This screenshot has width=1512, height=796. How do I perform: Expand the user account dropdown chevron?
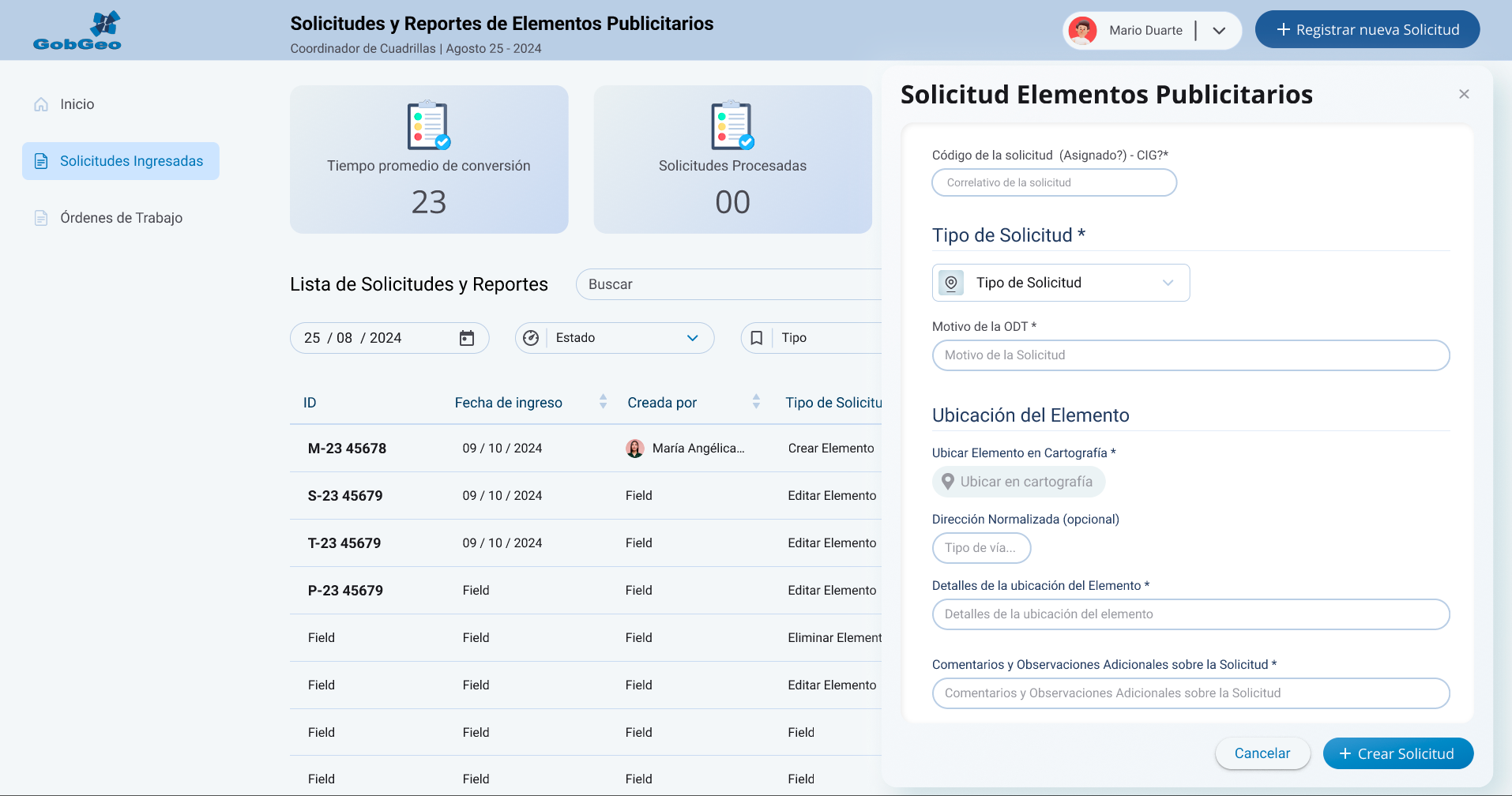pyautogui.click(x=1219, y=31)
